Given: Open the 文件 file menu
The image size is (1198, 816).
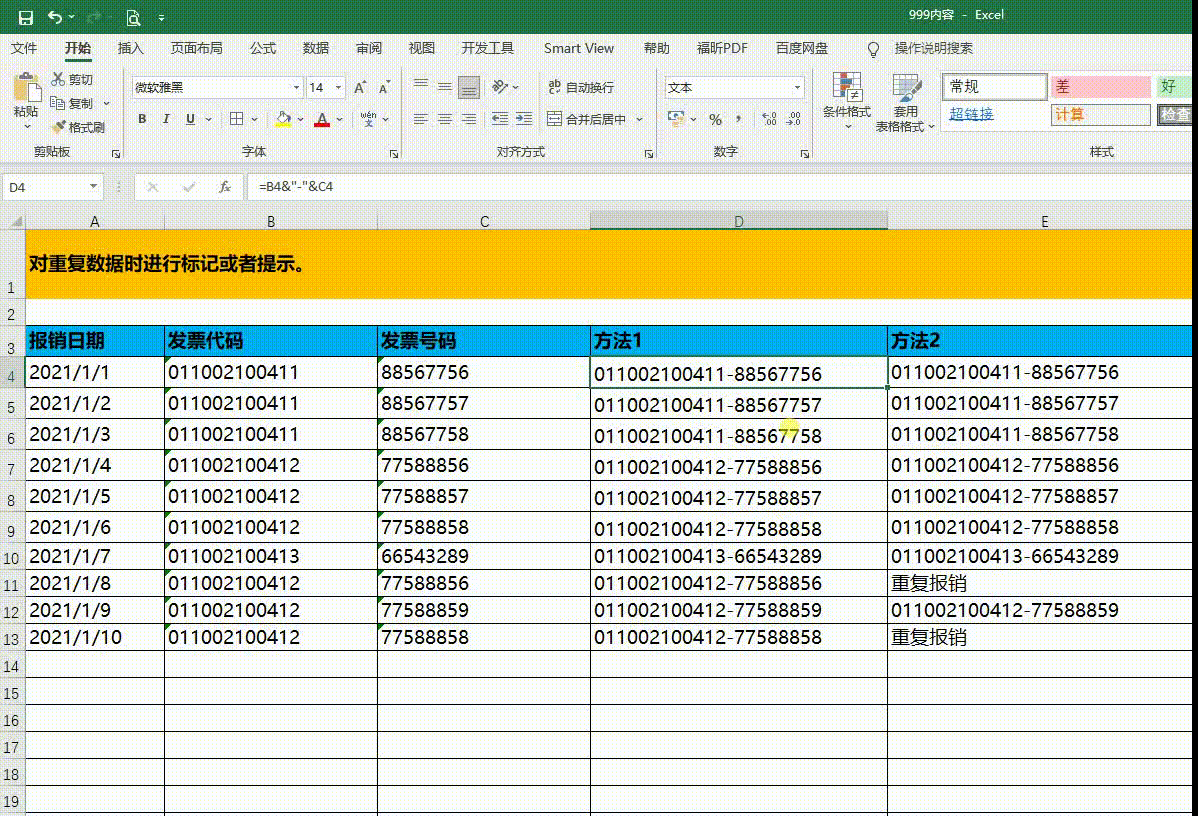Looking at the screenshot, I should pyautogui.click(x=24, y=48).
